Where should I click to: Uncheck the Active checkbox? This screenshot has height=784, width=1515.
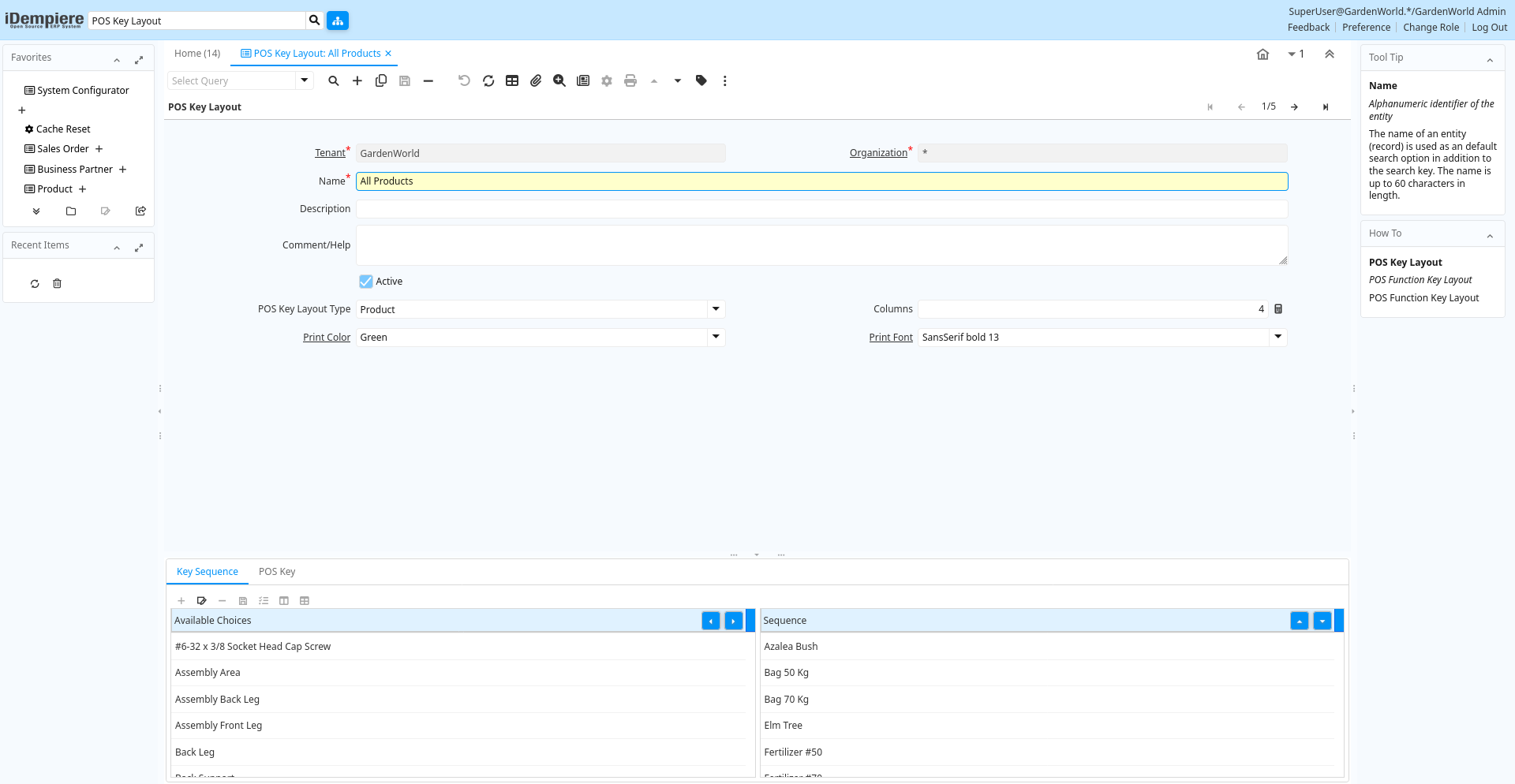[366, 282]
